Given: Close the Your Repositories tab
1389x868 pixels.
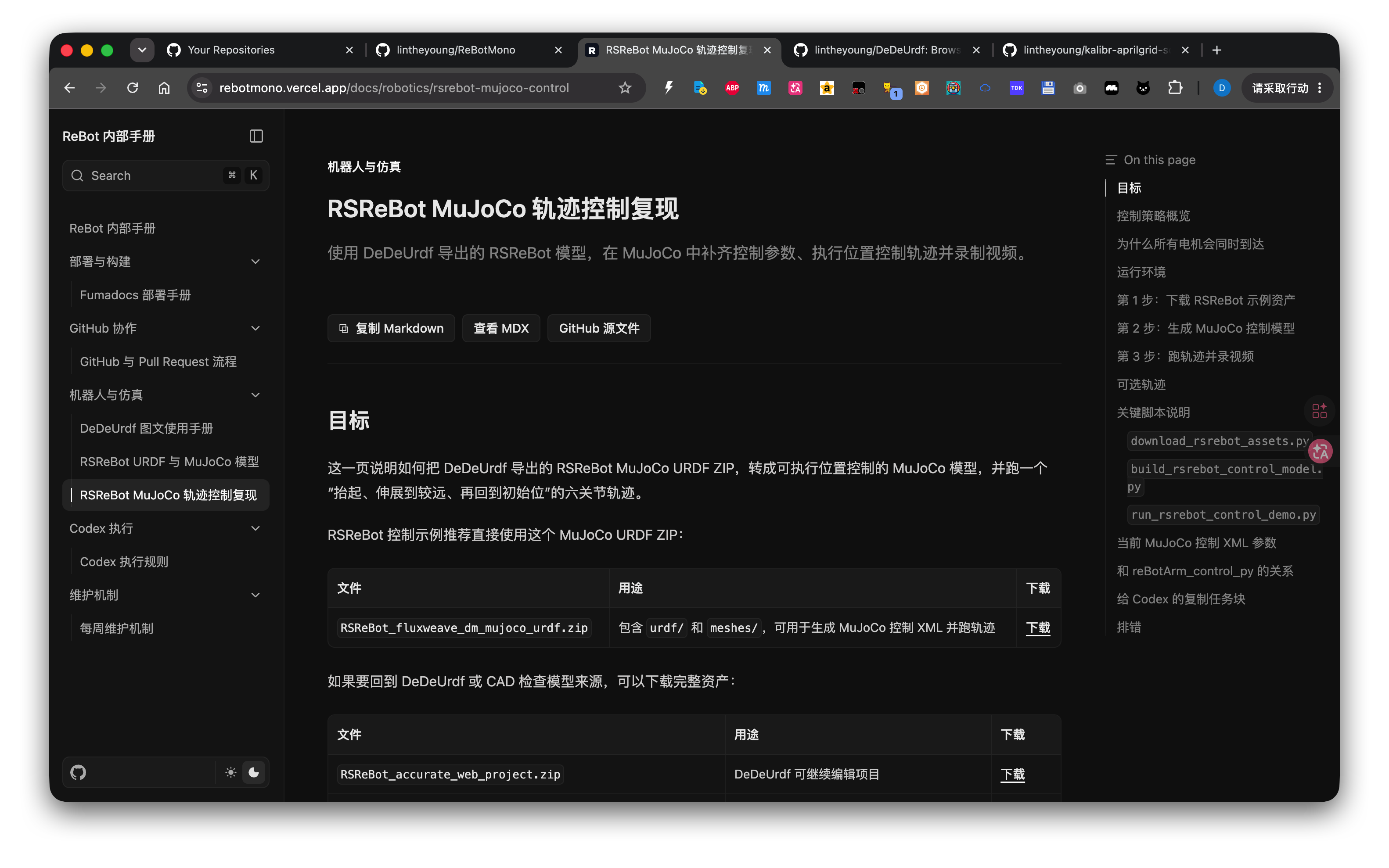Looking at the screenshot, I should point(349,50).
